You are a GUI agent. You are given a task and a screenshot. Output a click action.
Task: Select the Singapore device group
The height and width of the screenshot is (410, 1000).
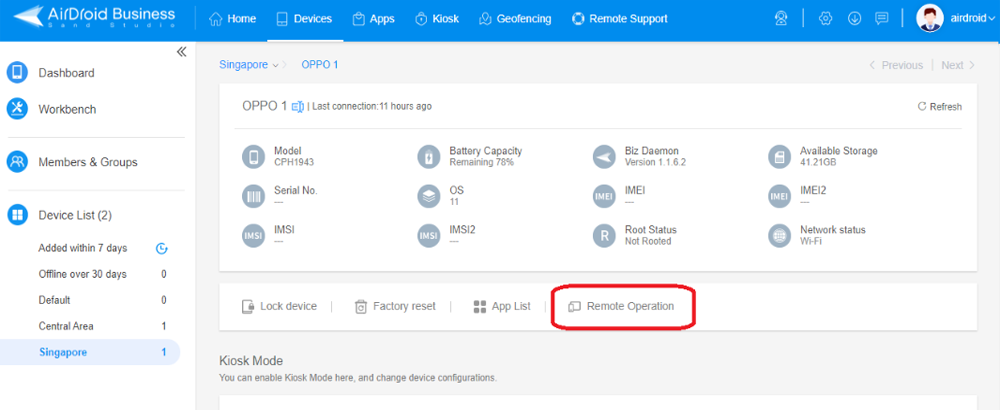coord(89,352)
